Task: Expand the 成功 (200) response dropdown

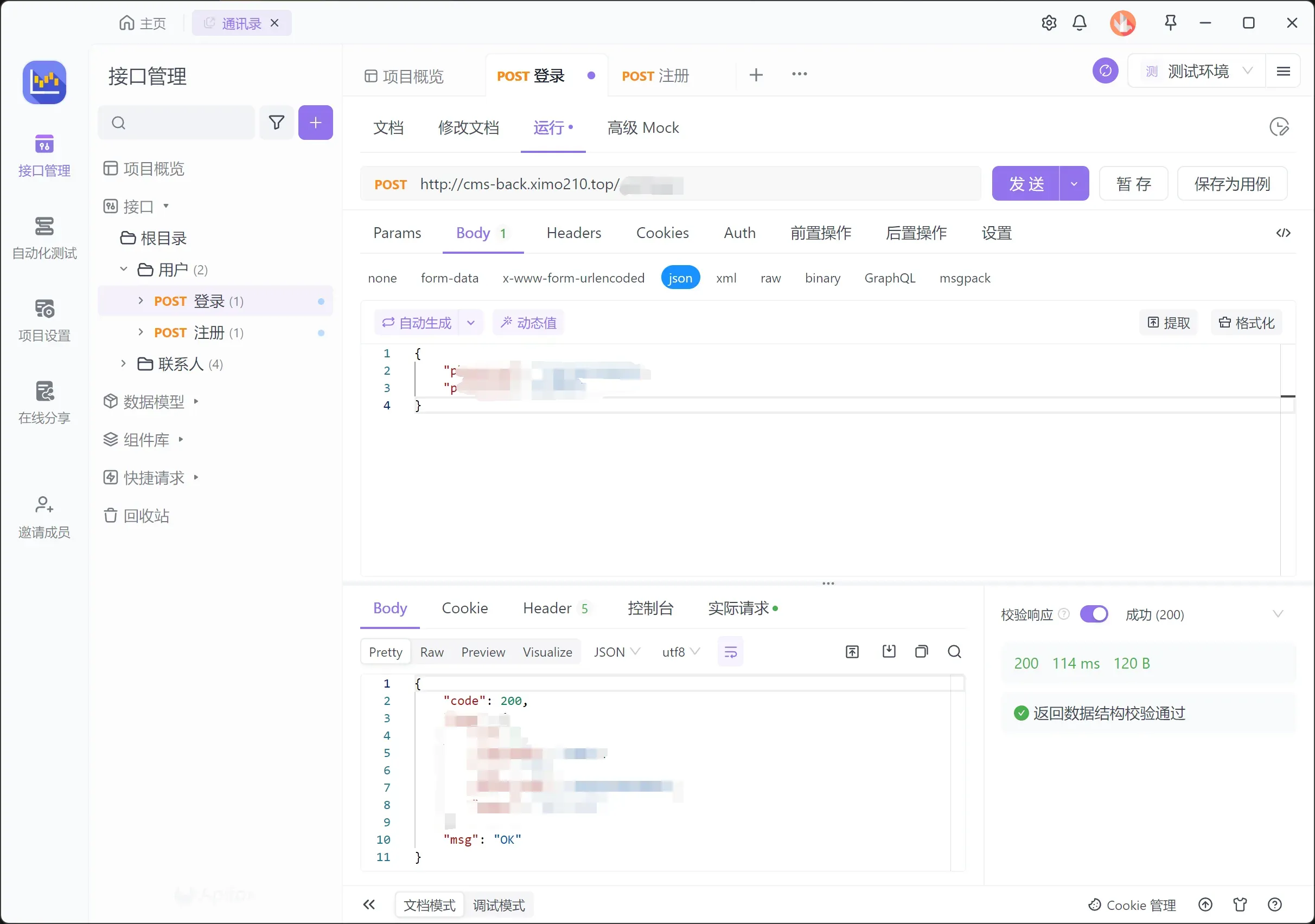Action: point(1278,614)
